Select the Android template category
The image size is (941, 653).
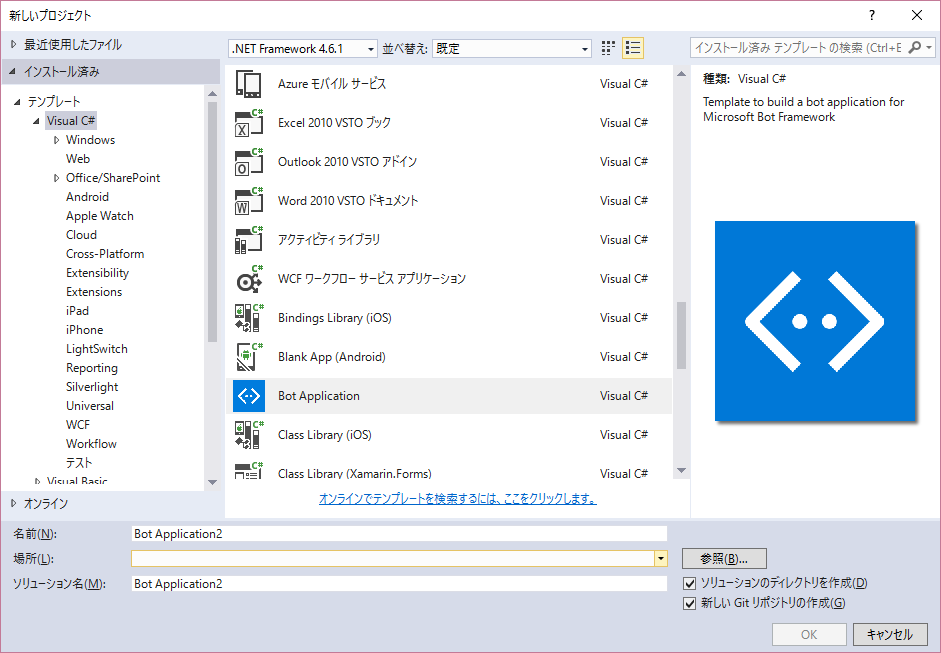(88, 197)
